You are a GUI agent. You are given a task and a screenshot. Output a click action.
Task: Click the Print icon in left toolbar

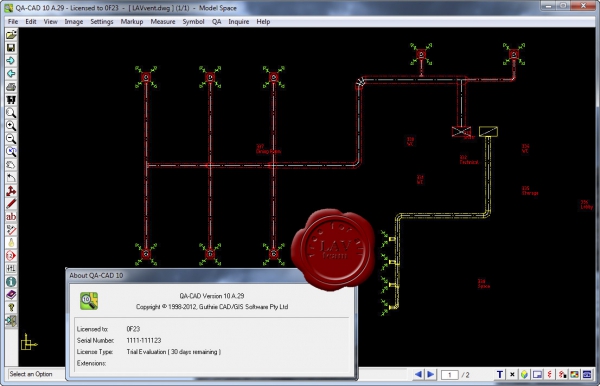pyautogui.click(x=11, y=87)
